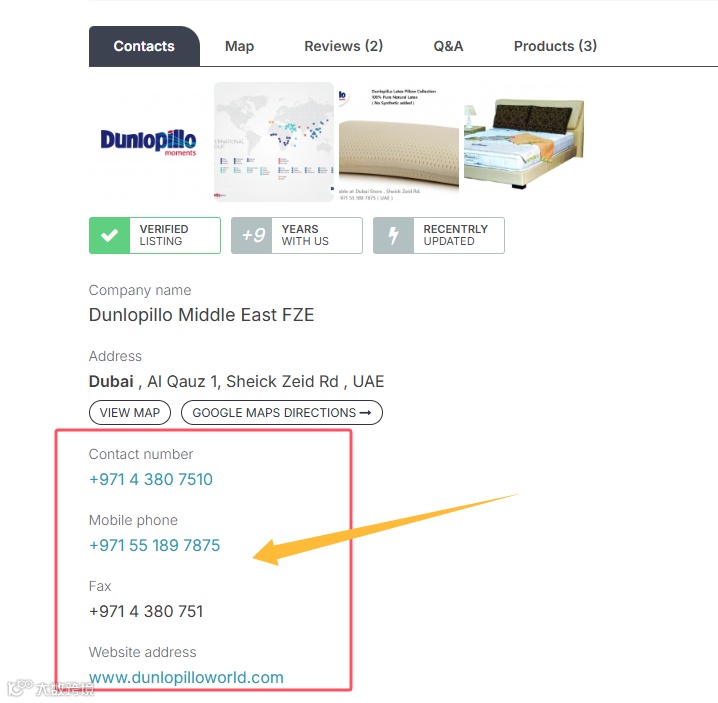This screenshot has height=703, width=718.
Task: Click the green verified checkmark icon
Action: pos(109,235)
